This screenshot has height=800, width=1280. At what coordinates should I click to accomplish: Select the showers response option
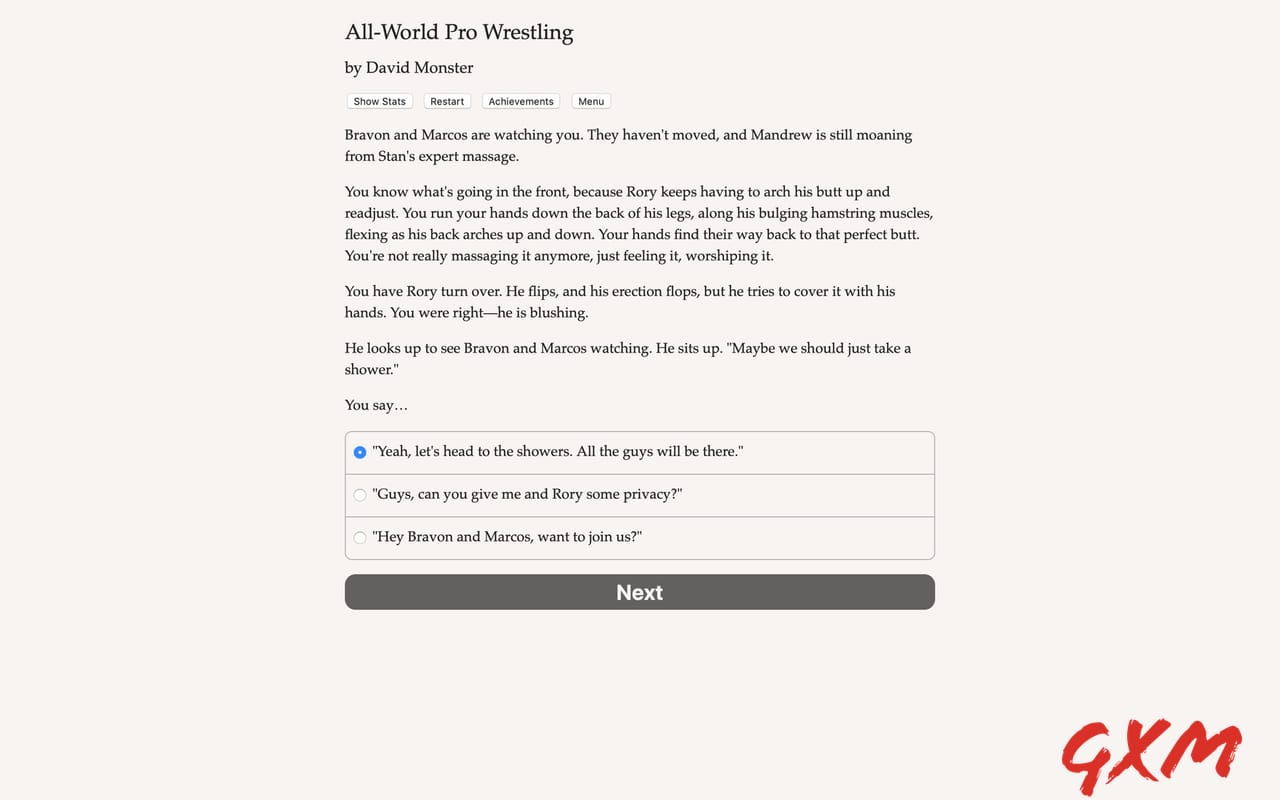[558, 451]
